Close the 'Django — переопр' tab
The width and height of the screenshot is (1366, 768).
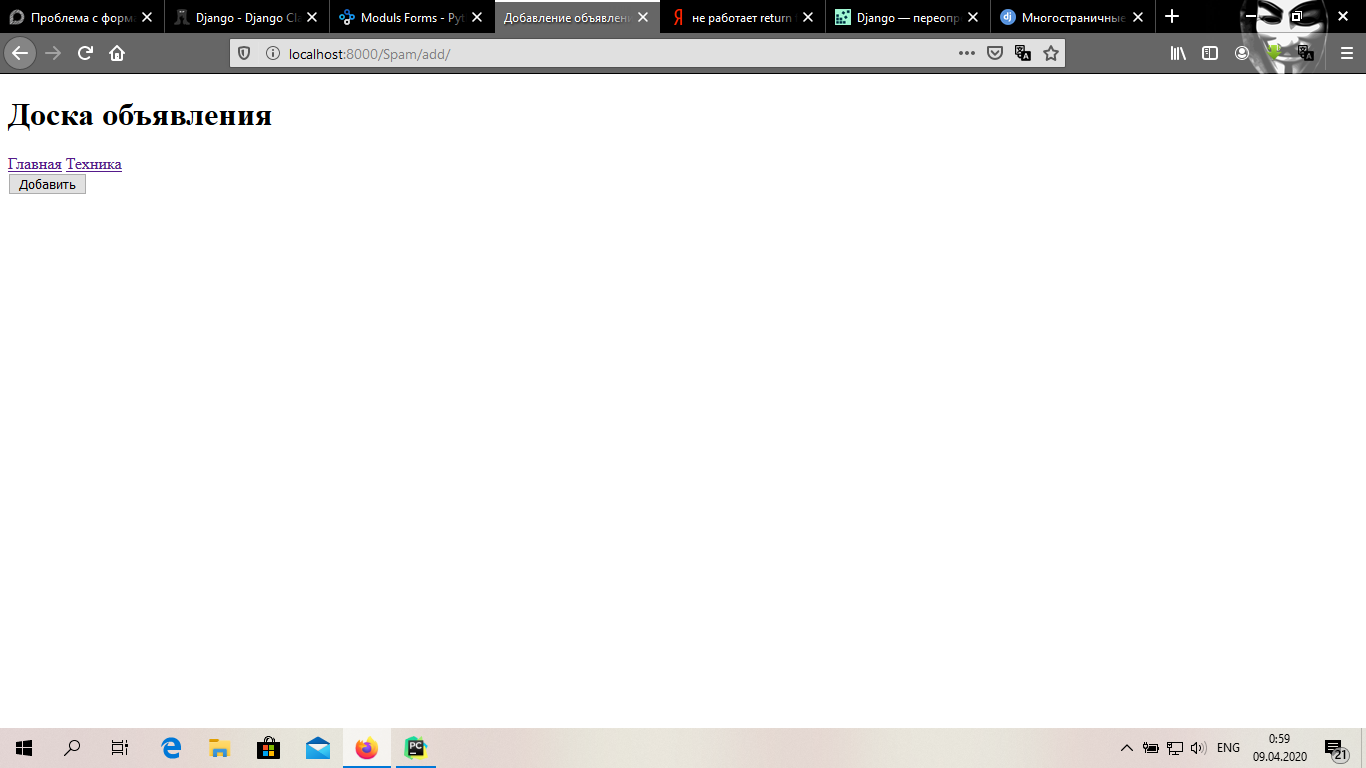click(x=972, y=17)
